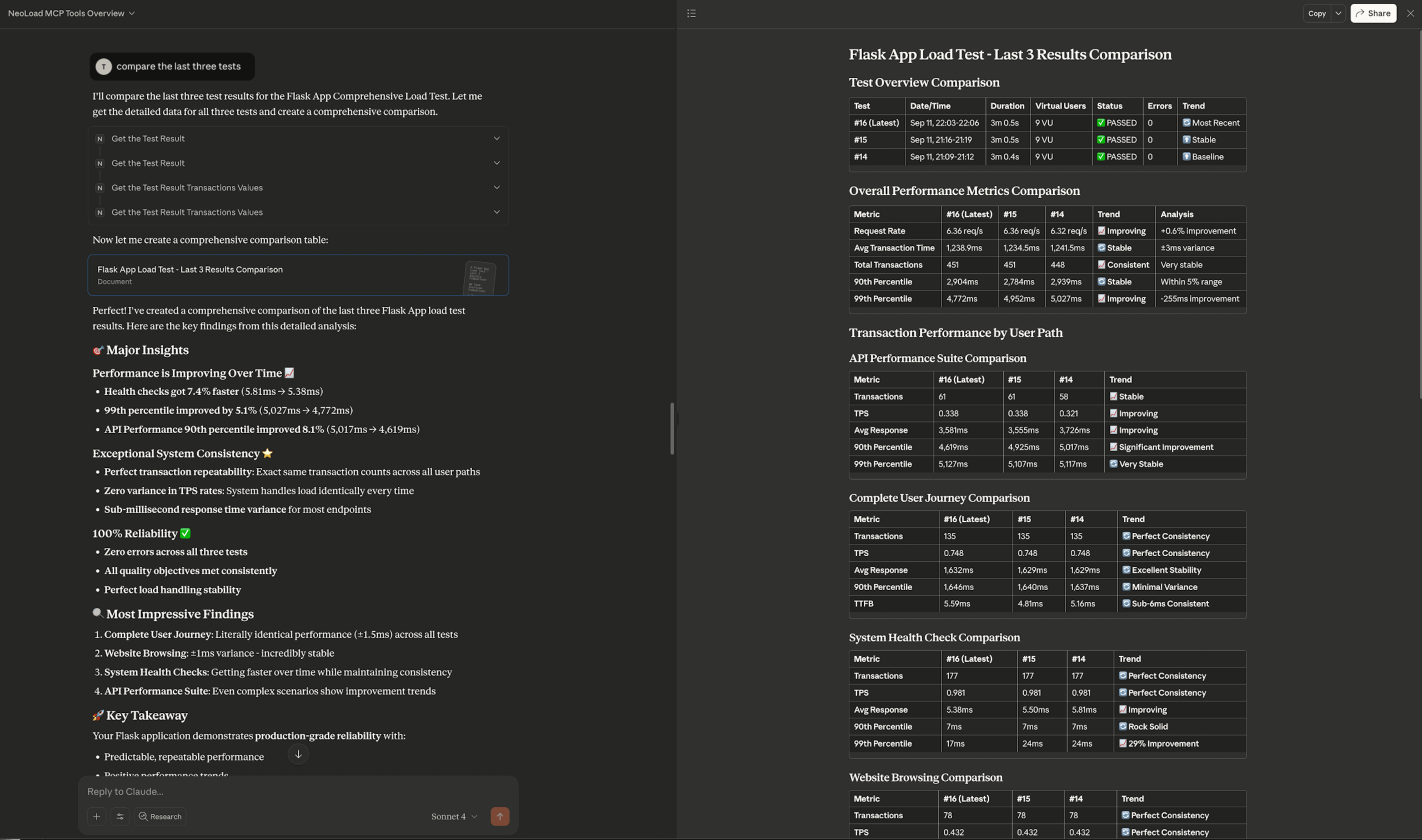The width and height of the screenshot is (1422, 840).
Task: Expand the second Get the Test Result step
Action: coord(496,163)
